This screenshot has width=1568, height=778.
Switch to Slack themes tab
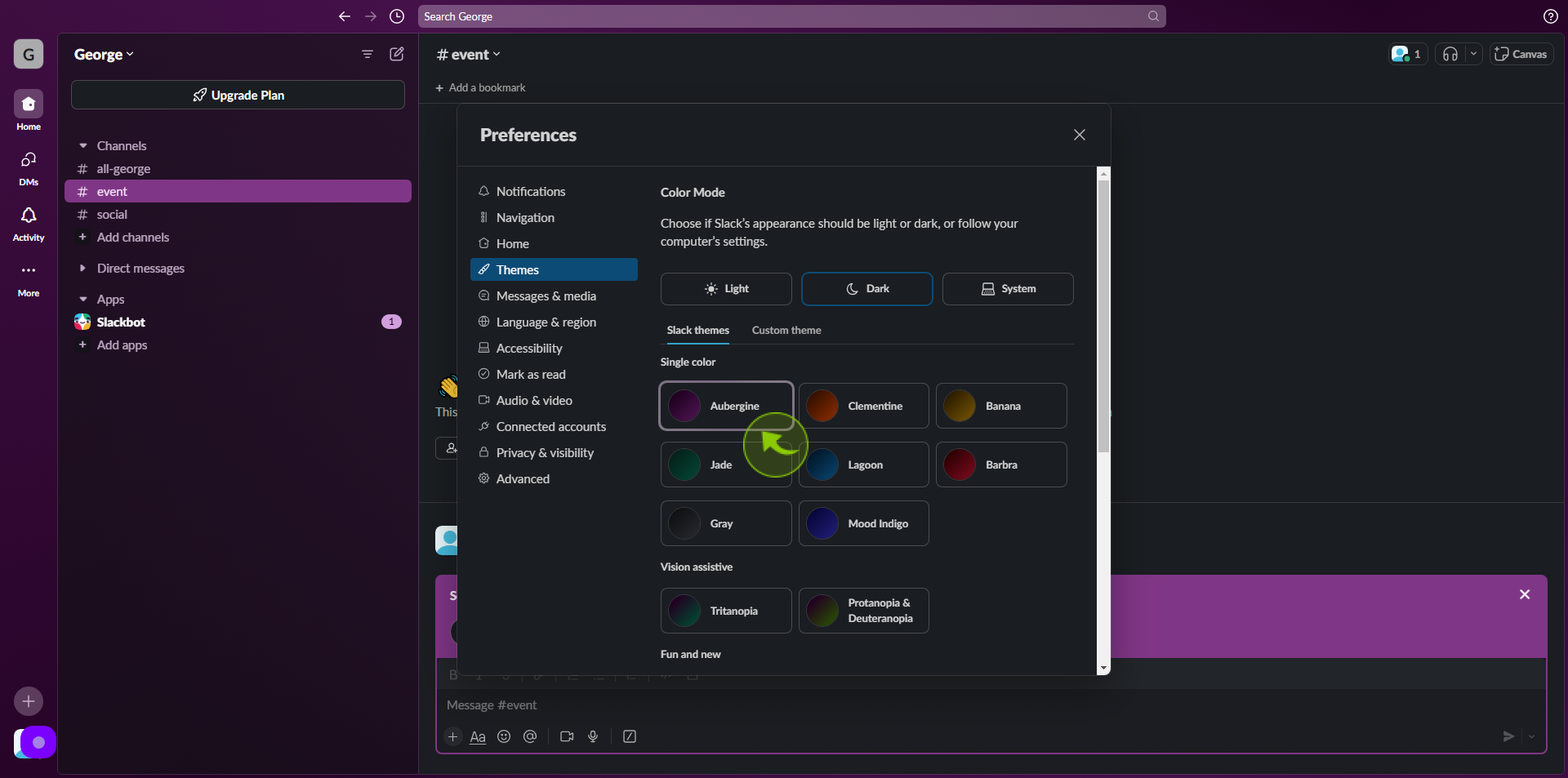[x=697, y=330]
